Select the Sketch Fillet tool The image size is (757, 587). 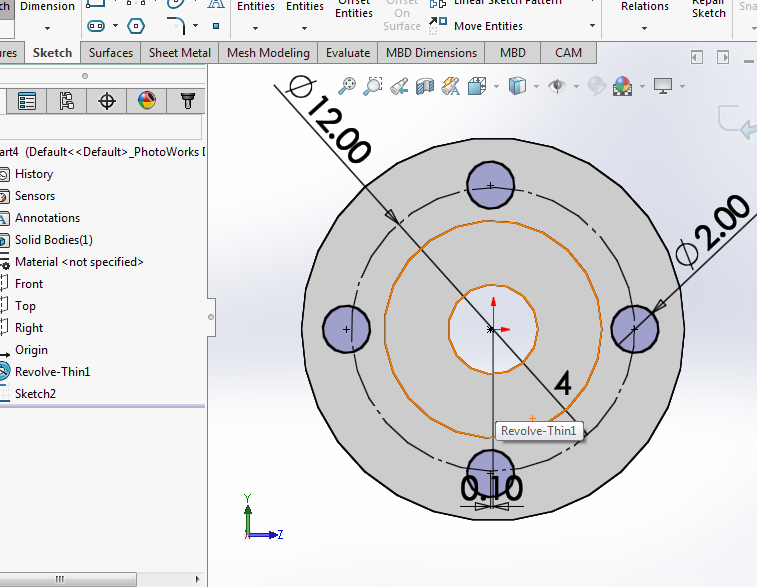pos(176,26)
